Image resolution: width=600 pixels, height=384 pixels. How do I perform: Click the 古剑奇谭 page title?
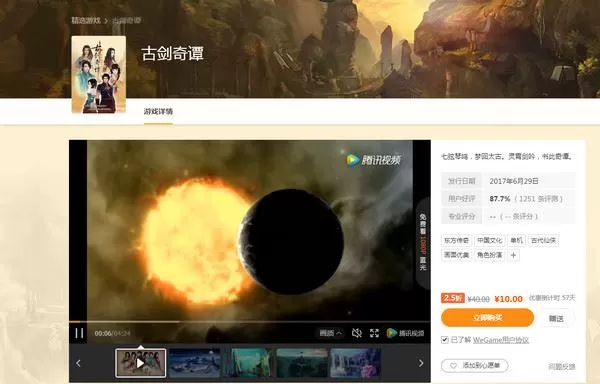(x=173, y=54)
